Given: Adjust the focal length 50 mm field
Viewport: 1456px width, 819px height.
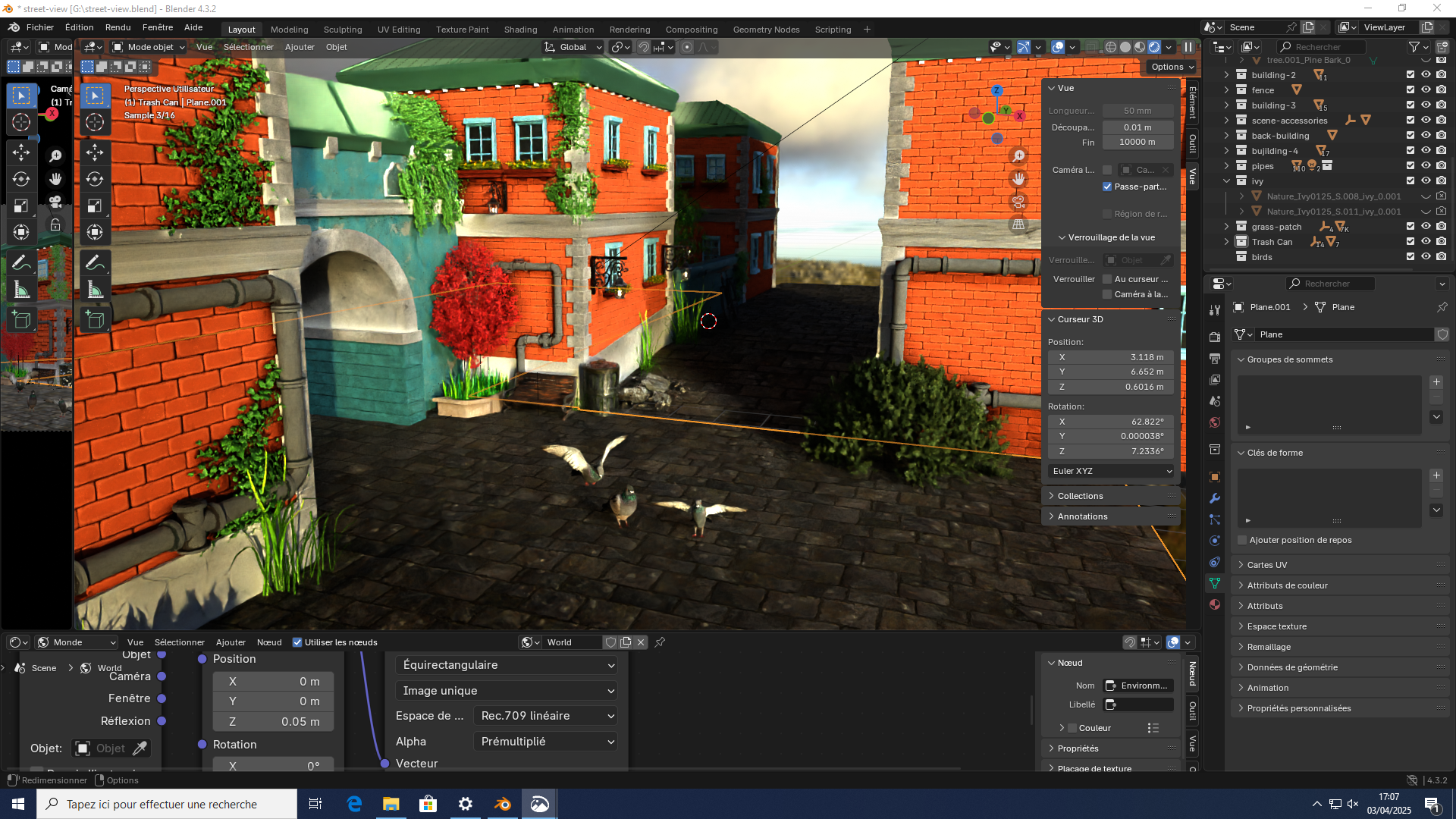Looking at the screenshot, I should pyautogui.click(x=1137, y=111).
